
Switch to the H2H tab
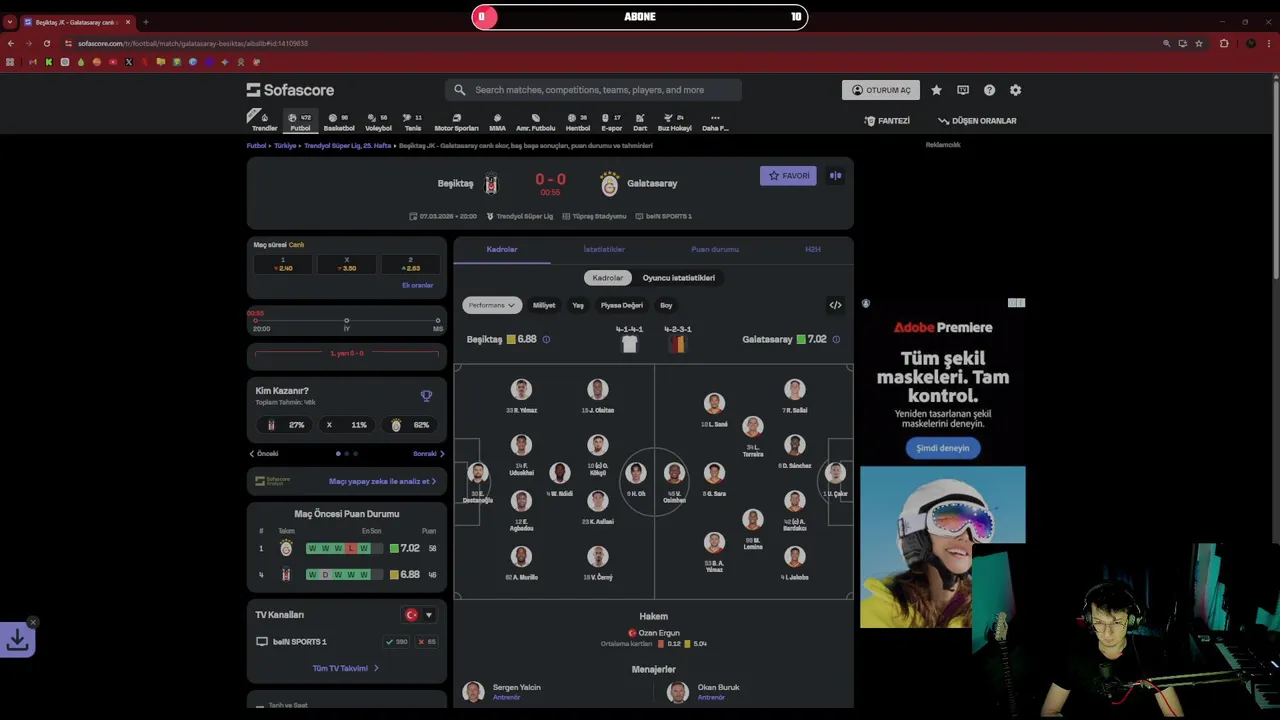click(x=813, y=249)
